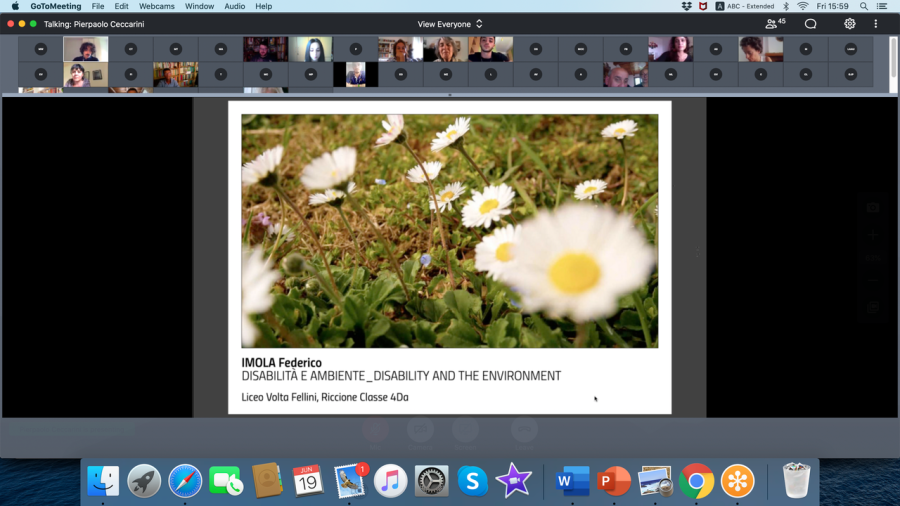The height and width of the screenshot is (506, 900).
Task: Select top-row webcam with dark bookshelf background
Action: (x=265, y=49)
